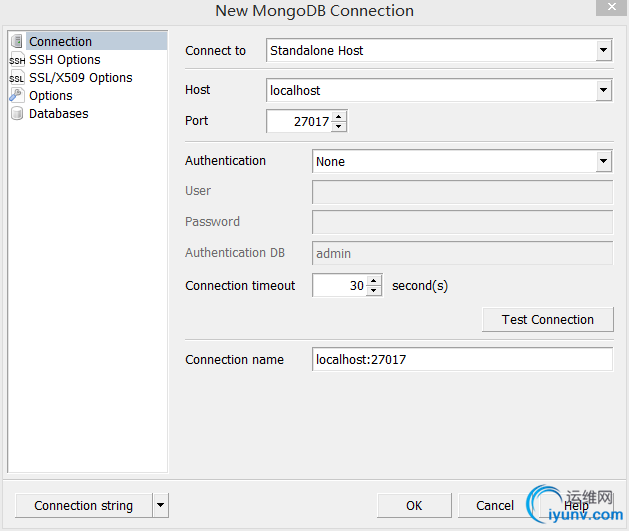629x531 pixels.
Task: Click the Help button
Action: tap(576, 505)
